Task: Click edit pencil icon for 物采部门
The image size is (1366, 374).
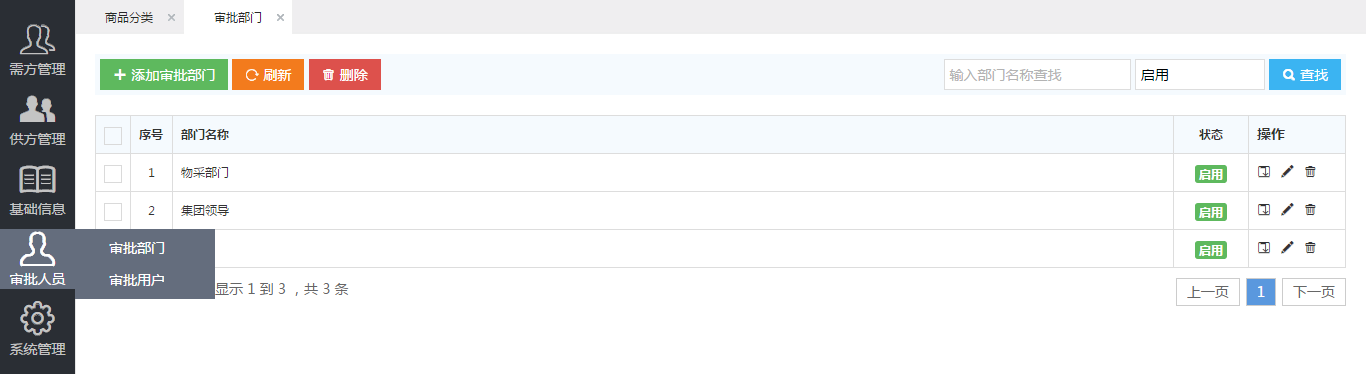Action: coord(1287,172)
